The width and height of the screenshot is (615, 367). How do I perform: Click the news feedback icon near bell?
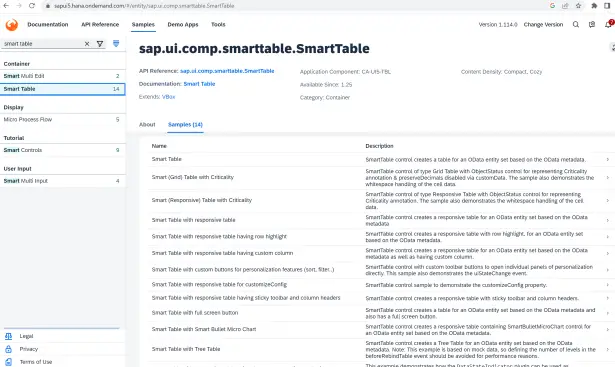tap(592, 24)
